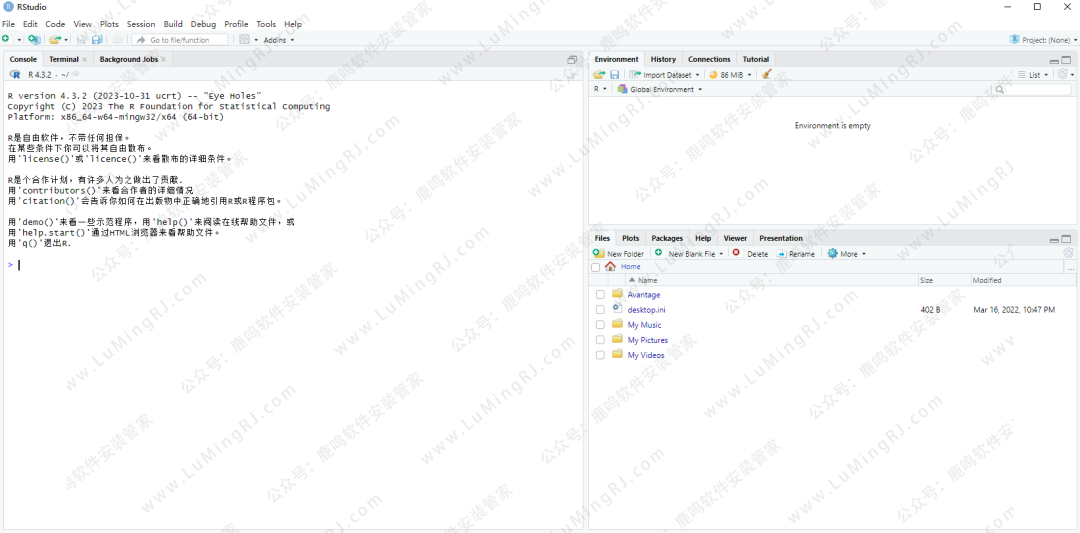The image size is (1080, 533).
Task: Open the Project: (None) menu
Action: tap(1042, 40)
